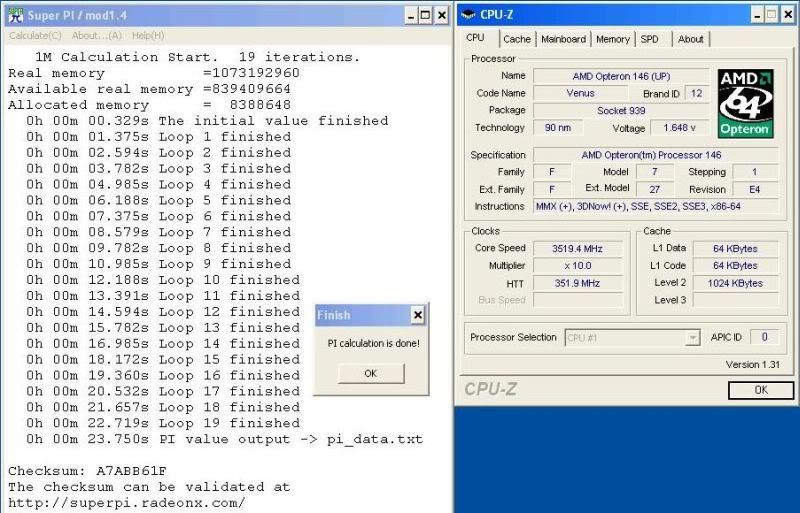Image resolution: width=800 pixels, height=513 pixels.
Task: Click the processor Name field 'AMD Opteron 146 (UP)'
Action: pyautogui.click(x=621, y=76)
